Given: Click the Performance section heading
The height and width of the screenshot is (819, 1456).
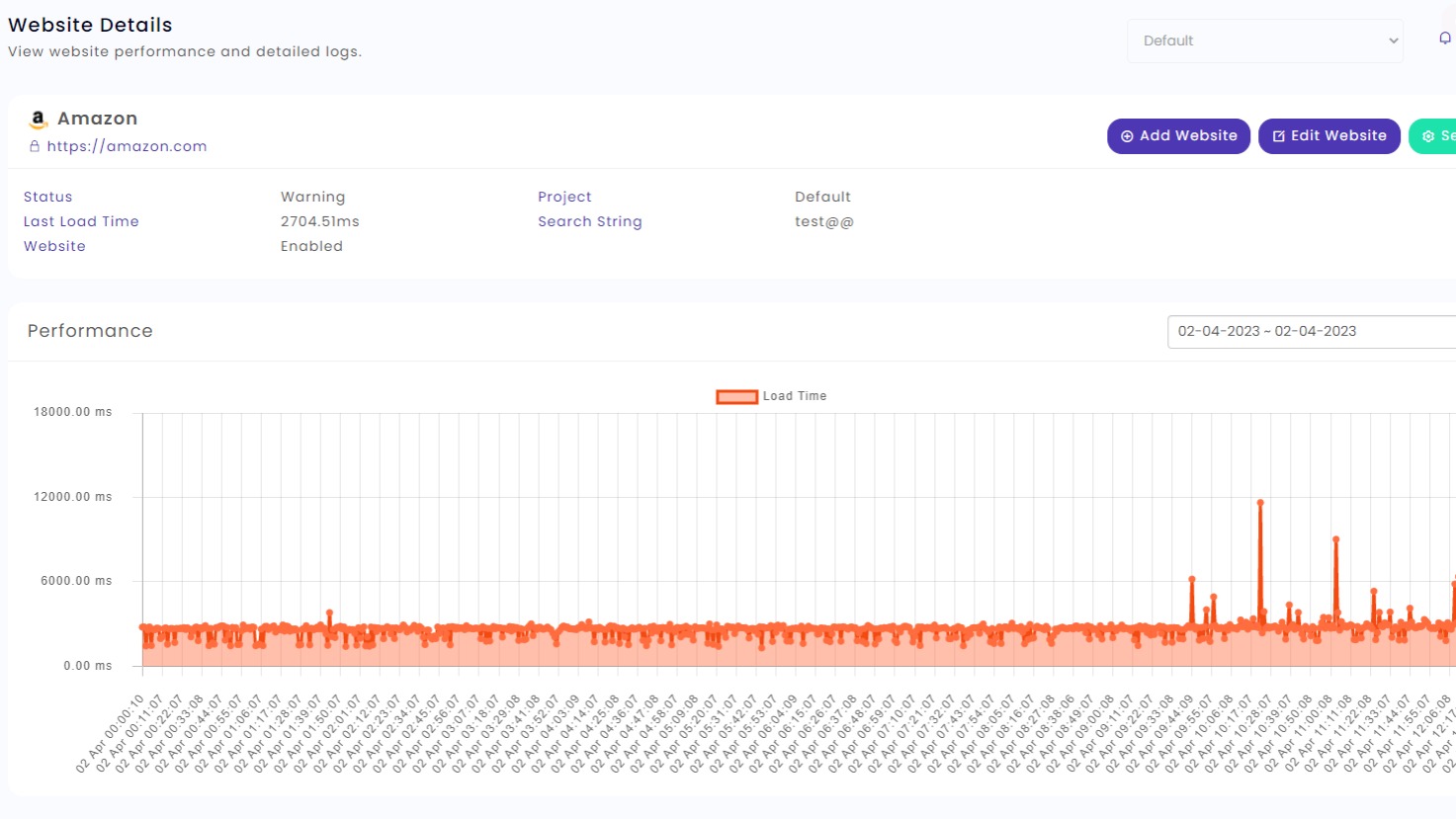Looking at the screenshot, I should point(90,331).
